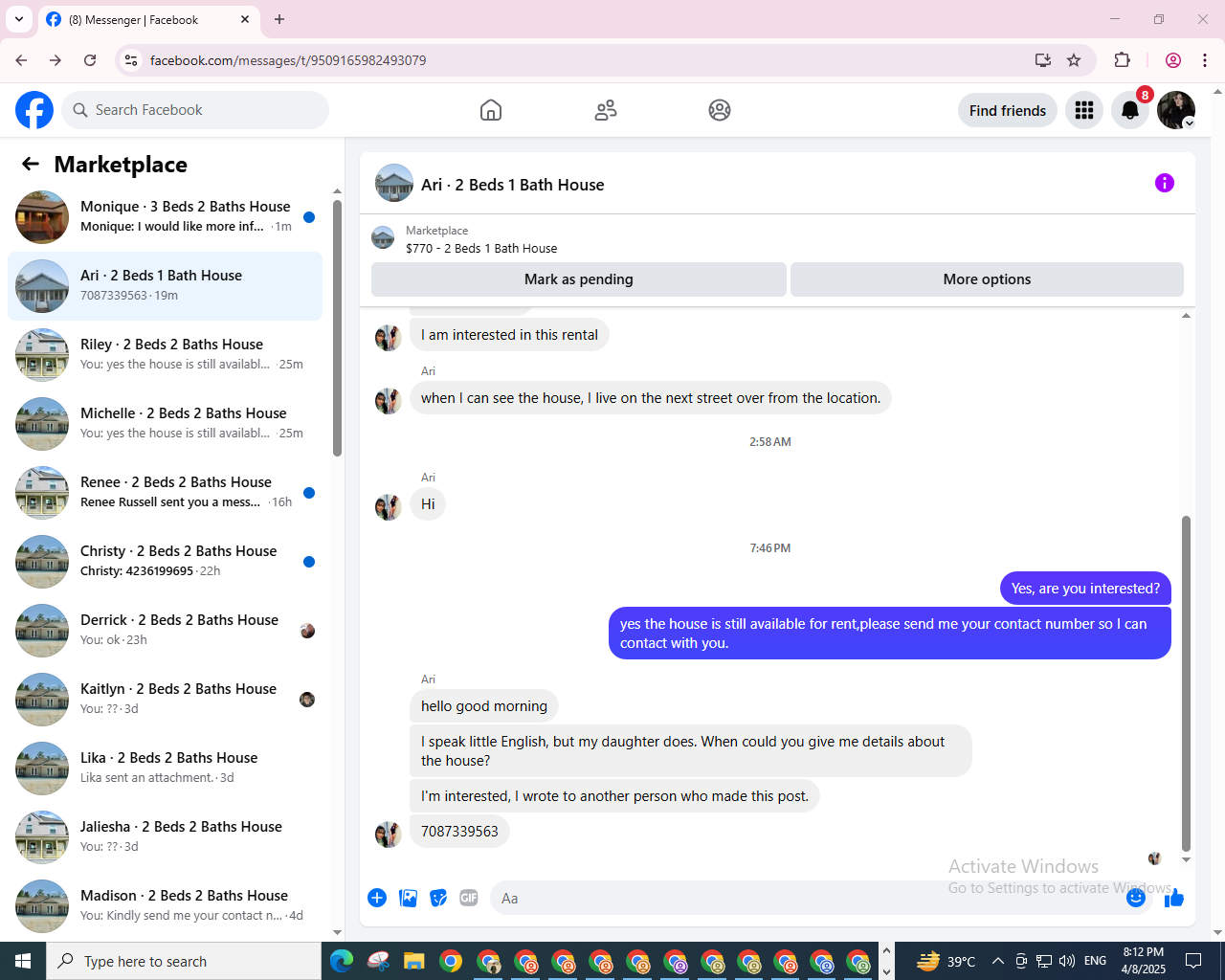The width and height of the screenshot is (1225, 980).
Task: Open conversation information purple icon
Action: click(1165, 183)
